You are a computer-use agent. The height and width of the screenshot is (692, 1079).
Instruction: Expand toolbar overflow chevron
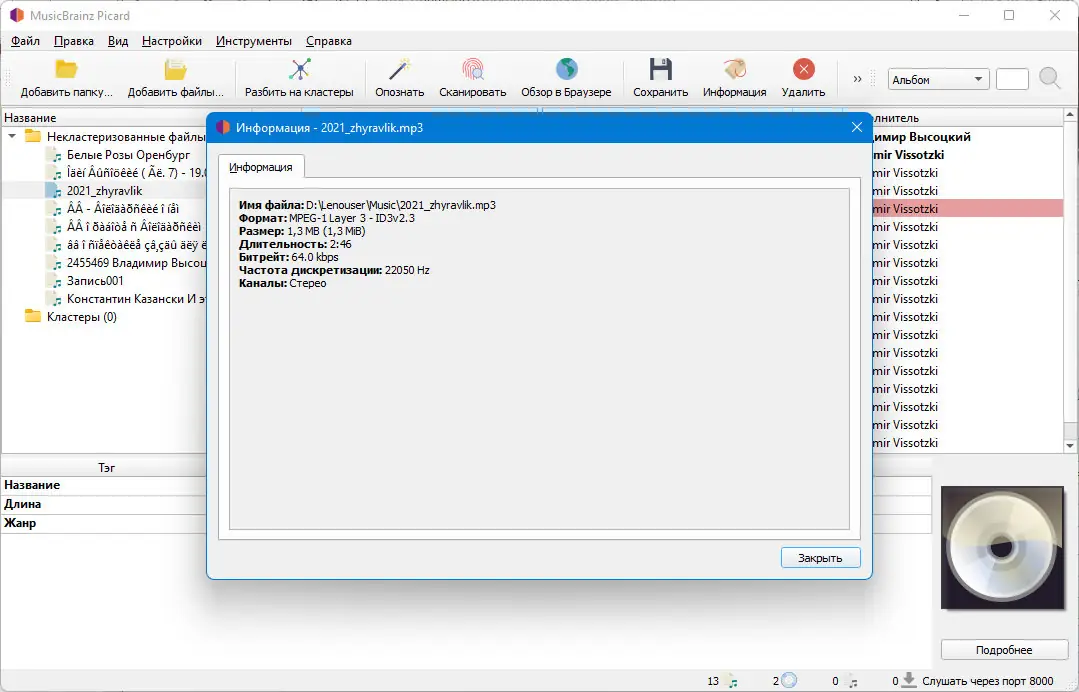[x=857, y=79]
